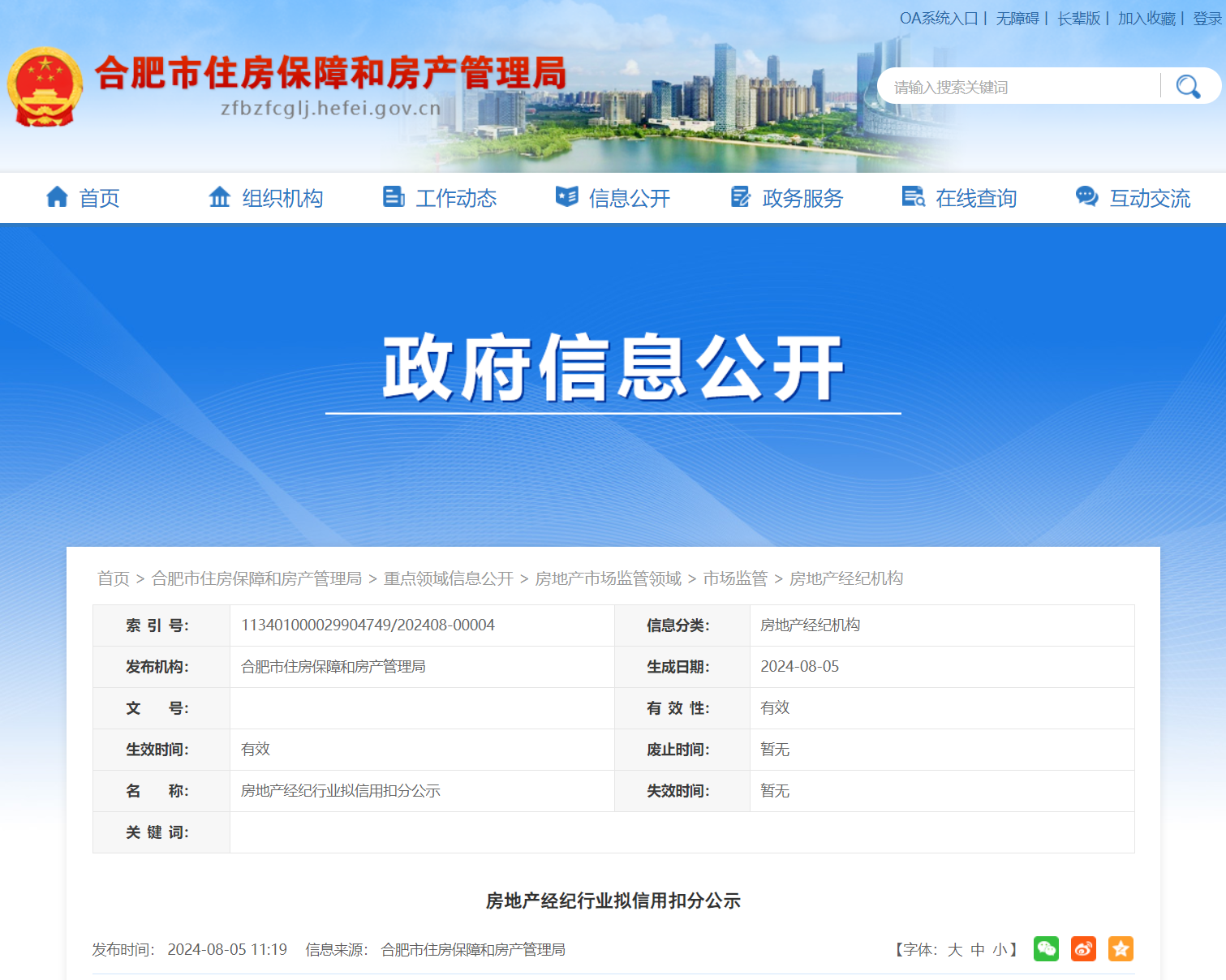
Task: Set font size to 大
Action: tap(955, 949)
